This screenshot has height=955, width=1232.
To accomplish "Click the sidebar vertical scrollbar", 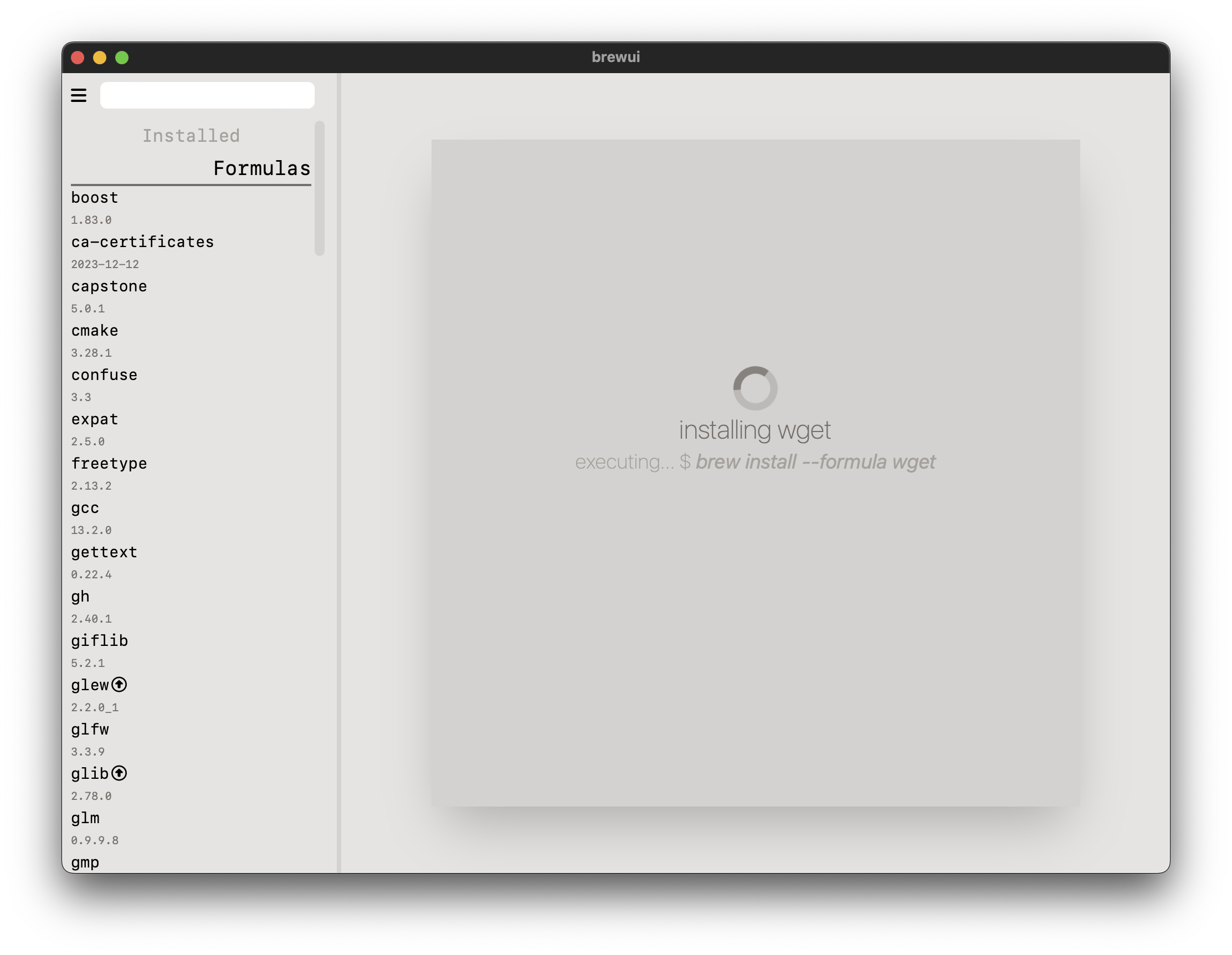I will click(x=319, y=188).
